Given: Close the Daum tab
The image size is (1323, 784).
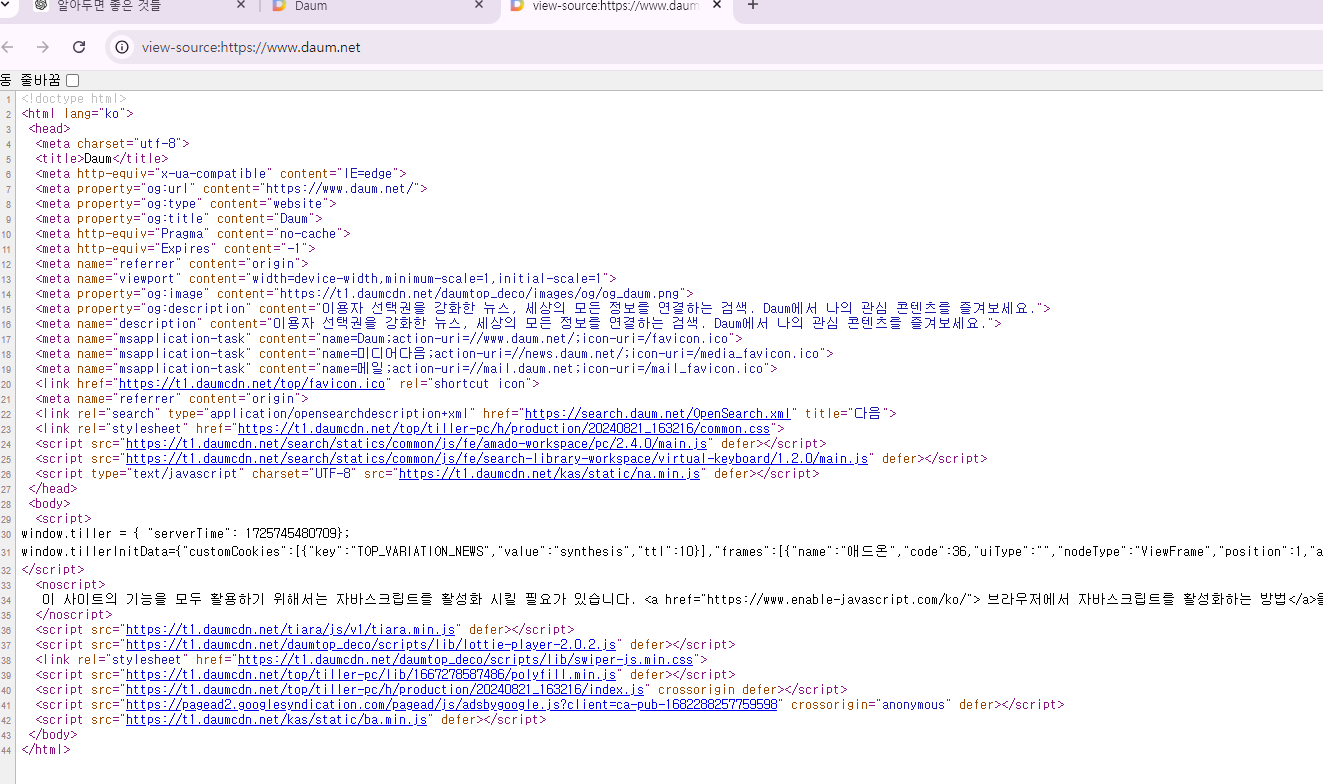Looking at the screenshot, I should [x=479, y=5].
